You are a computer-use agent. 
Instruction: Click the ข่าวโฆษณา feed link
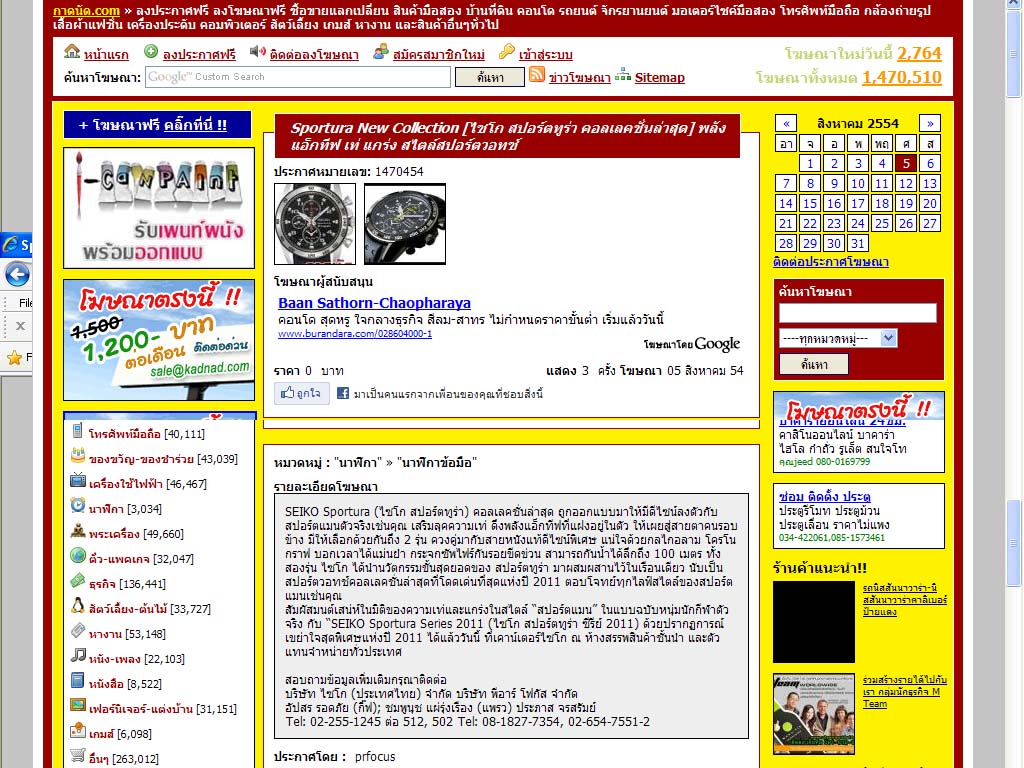(x=579, y=78)
